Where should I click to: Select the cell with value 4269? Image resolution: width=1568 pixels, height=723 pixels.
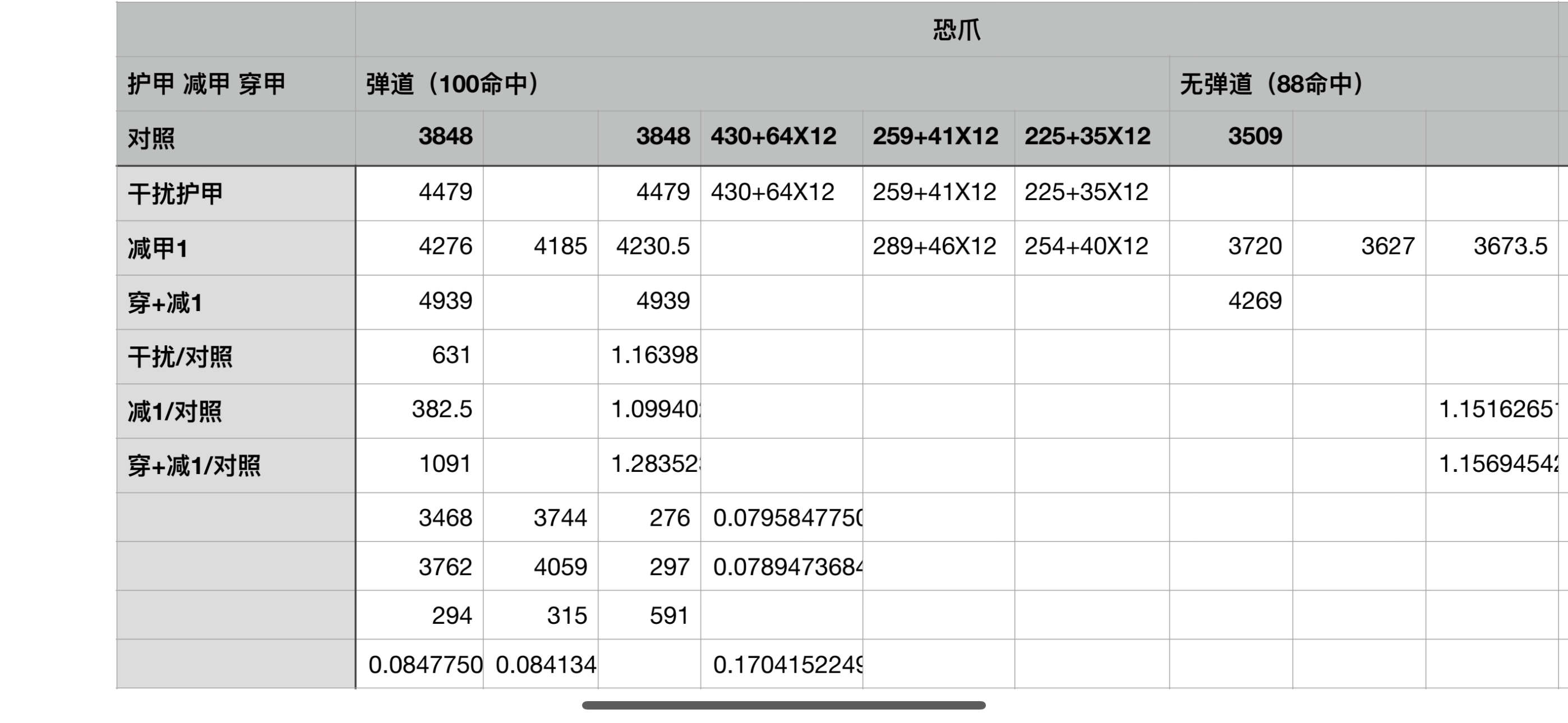[x=1255, y=300]
